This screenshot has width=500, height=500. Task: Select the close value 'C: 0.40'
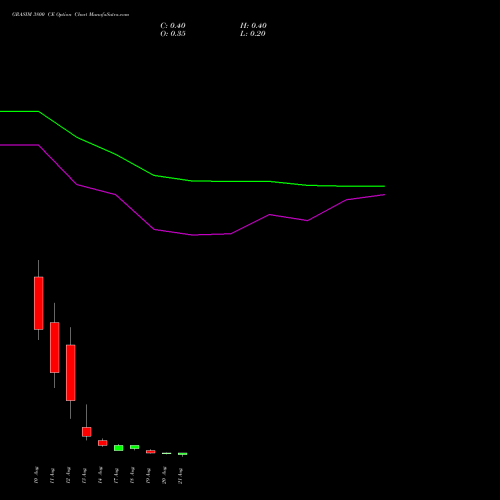tap(173, 26)
